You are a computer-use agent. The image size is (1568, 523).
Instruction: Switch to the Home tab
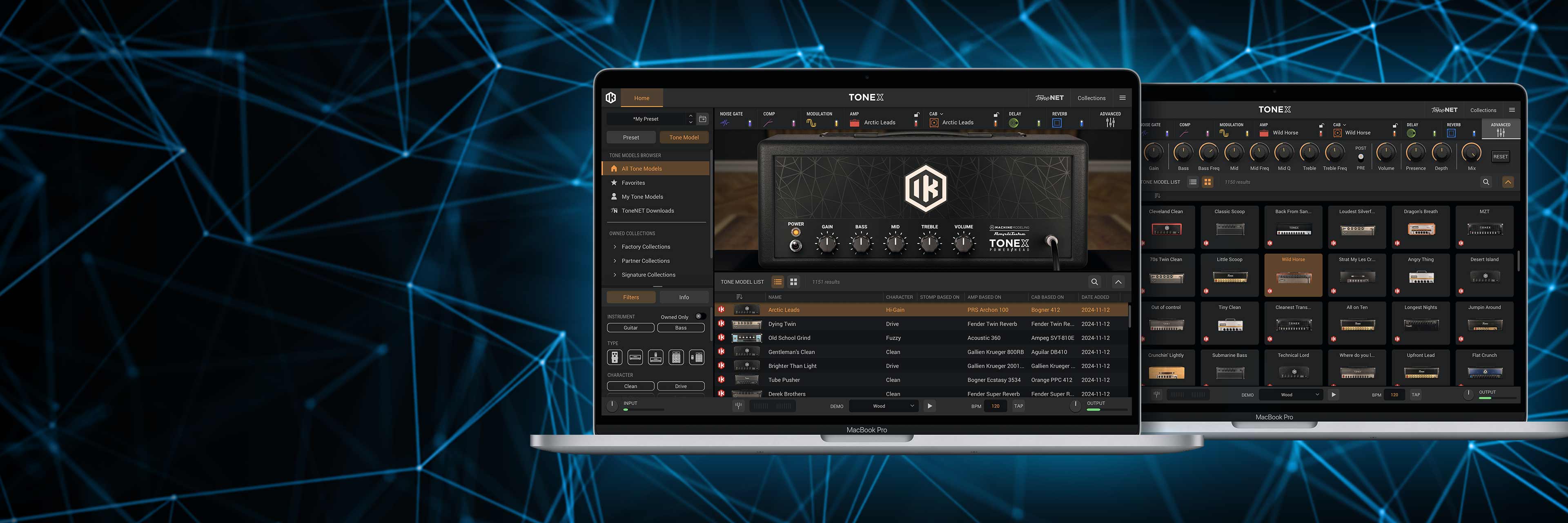coord(641,98)
